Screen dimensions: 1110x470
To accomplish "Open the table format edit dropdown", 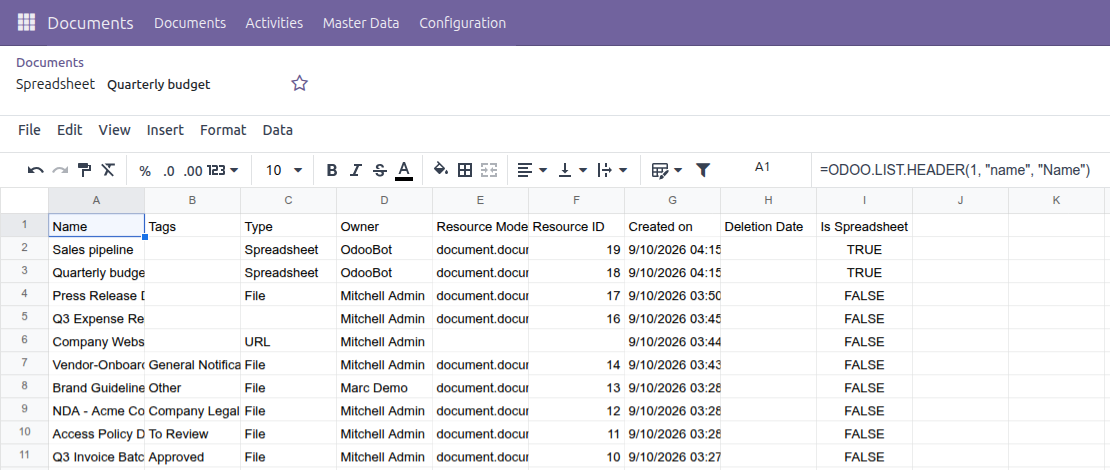I will tap(667, 170).
